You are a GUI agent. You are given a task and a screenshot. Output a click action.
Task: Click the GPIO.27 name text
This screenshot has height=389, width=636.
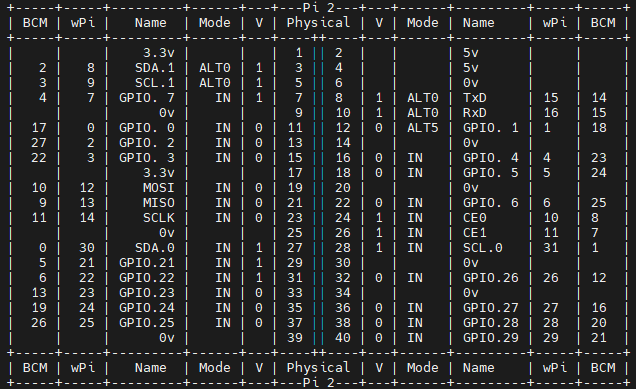tap(490, 308)
